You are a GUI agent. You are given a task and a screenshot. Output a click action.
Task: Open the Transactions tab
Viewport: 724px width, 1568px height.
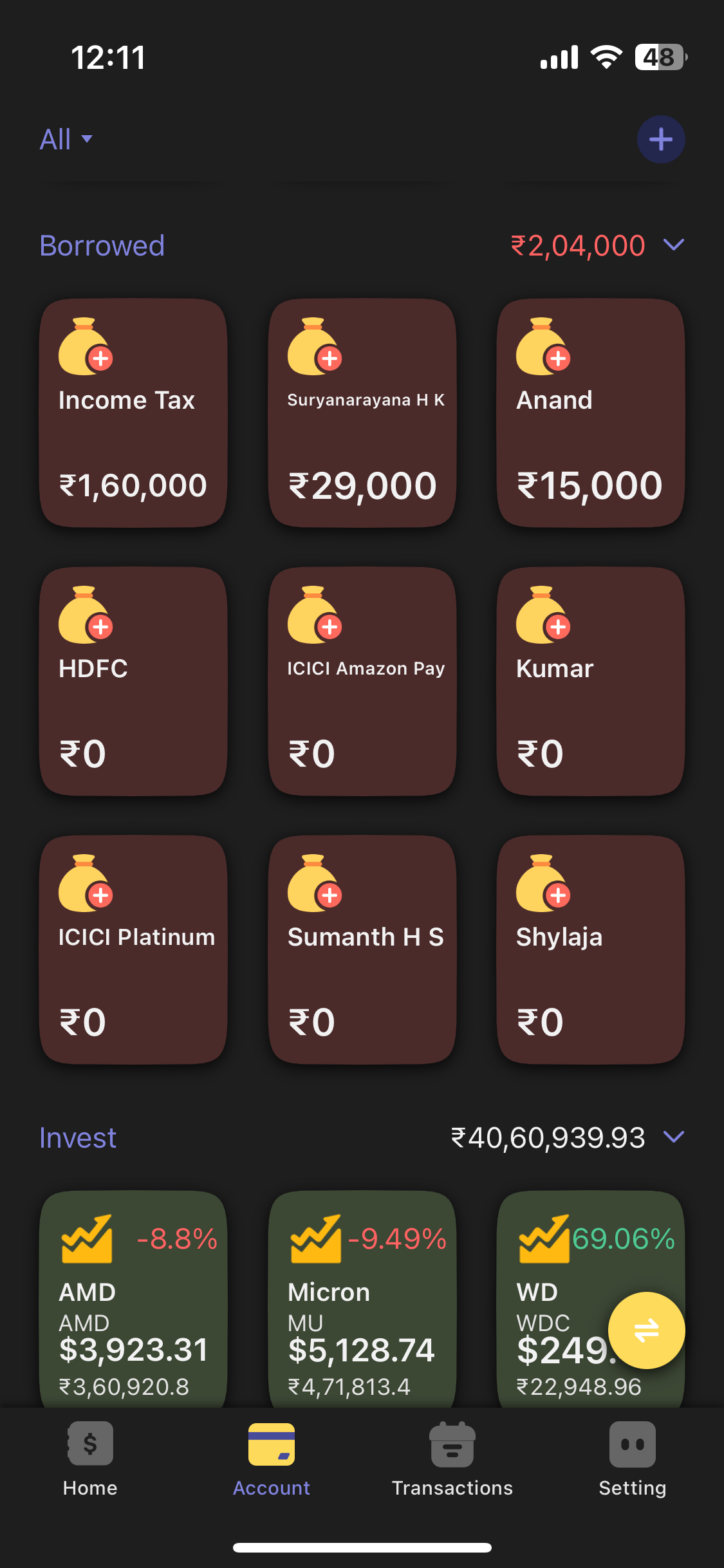click(x=452, y=1459)
